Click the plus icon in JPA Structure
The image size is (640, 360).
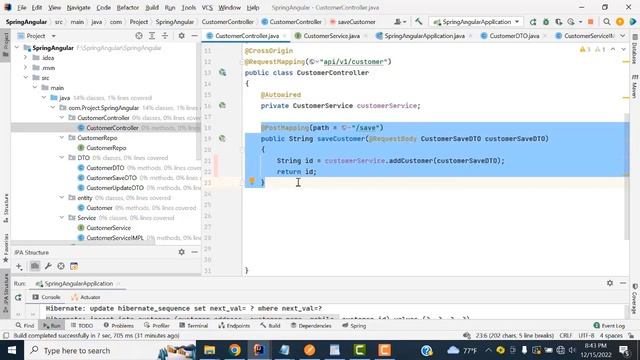pyautogui.click(x=19, y=266)
